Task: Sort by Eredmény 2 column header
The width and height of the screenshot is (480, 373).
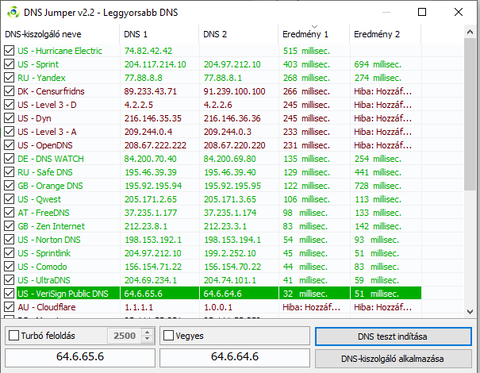Action: [385, 34]
